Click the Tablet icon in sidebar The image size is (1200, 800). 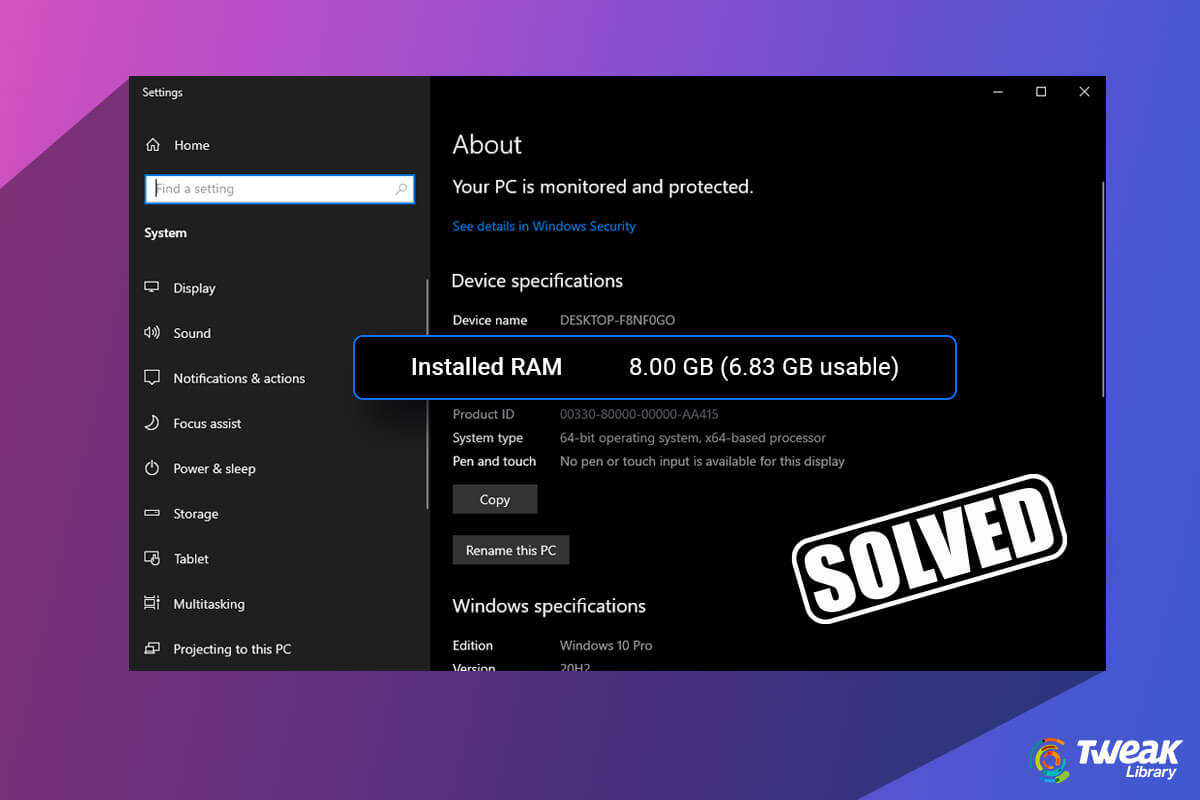[x=152, y=558]
